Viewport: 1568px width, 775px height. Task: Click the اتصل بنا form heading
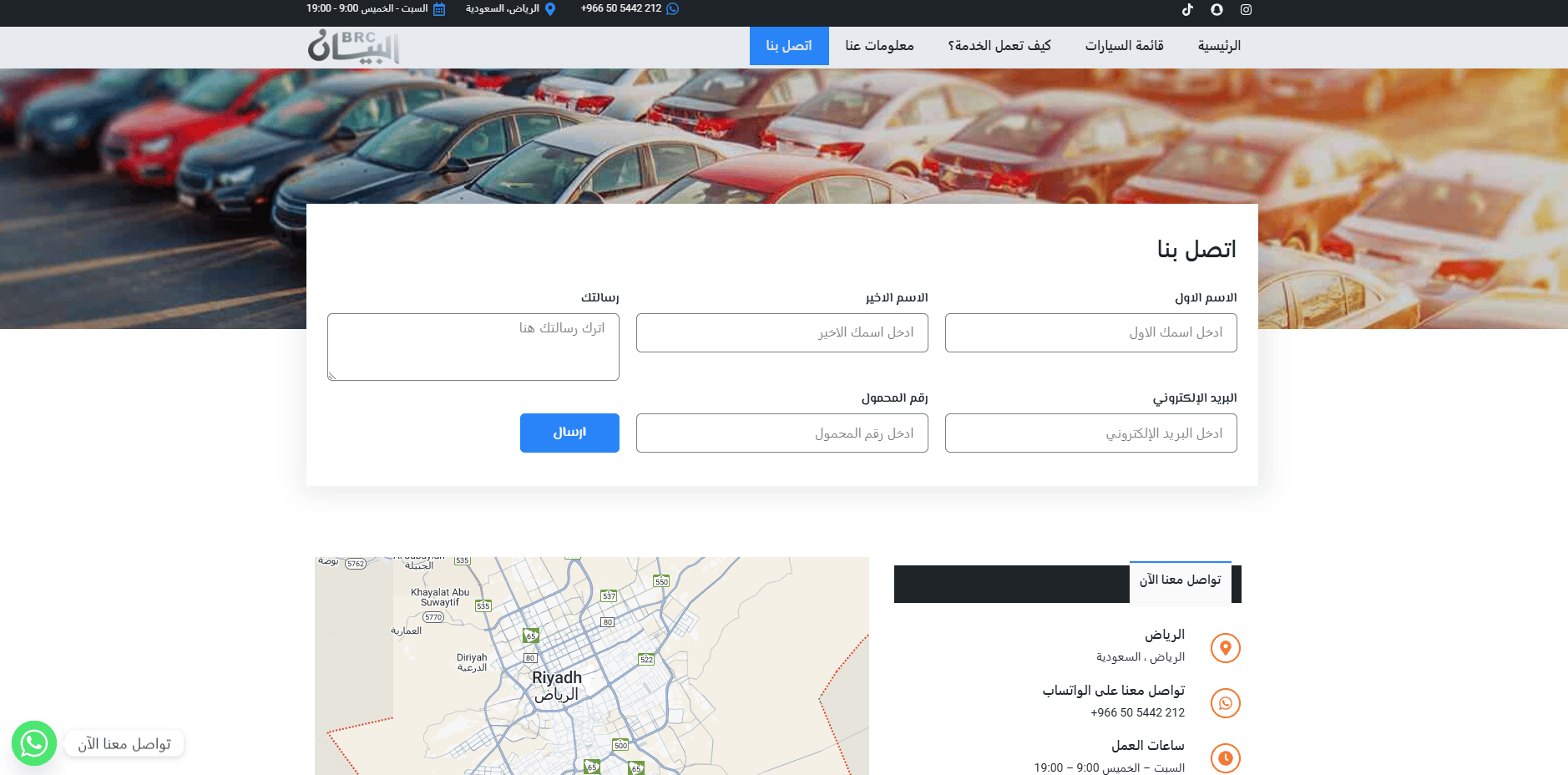pos(1196,250)
